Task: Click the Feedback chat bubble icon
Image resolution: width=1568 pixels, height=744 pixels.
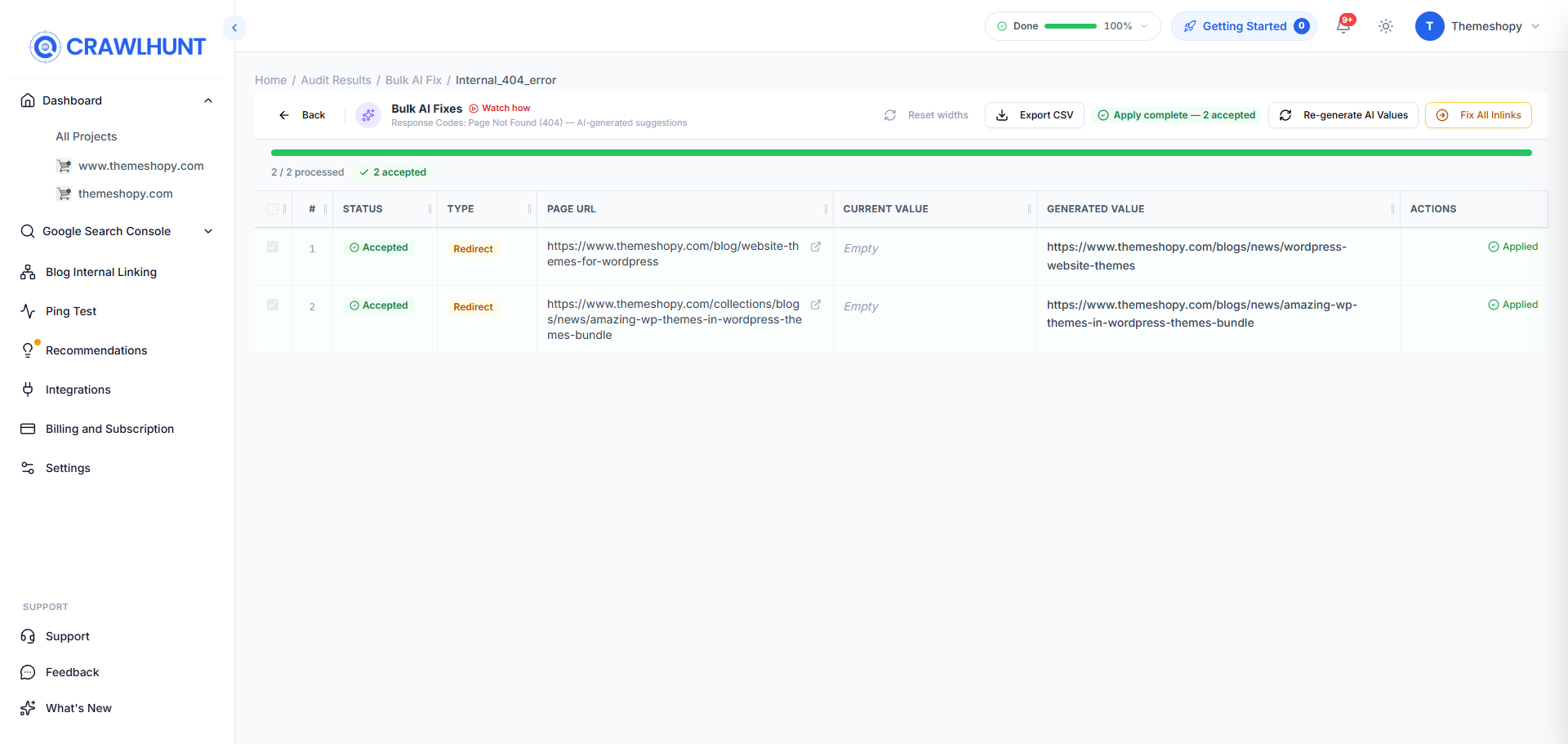Action: pyautogui.click(x=28, y=672)
